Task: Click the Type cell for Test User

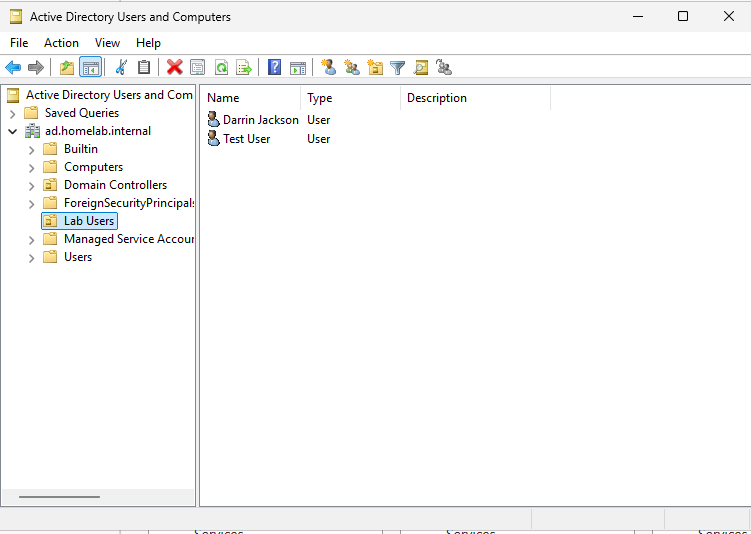Action: pyautogui.click(x=319, y=139)
